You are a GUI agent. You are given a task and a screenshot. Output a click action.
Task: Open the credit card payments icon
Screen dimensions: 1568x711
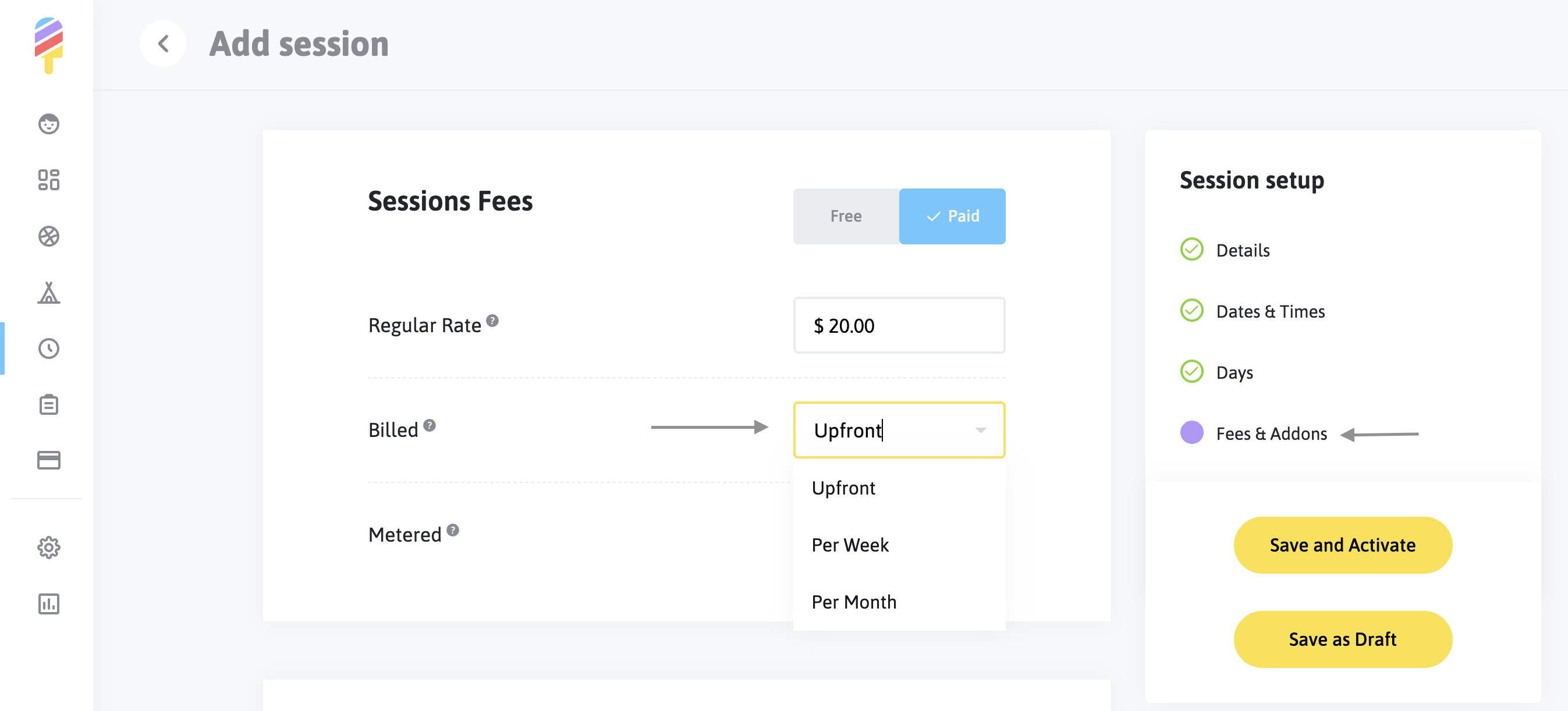click(49, 460)
